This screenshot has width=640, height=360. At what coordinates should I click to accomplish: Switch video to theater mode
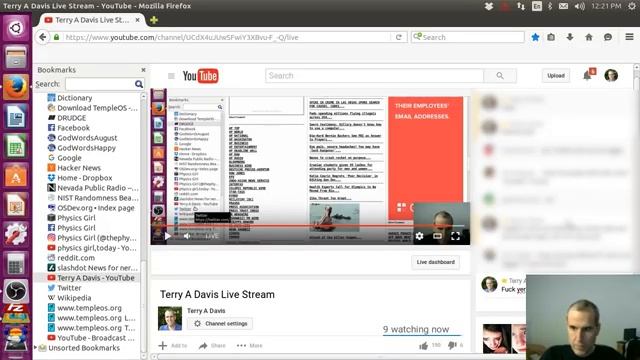point(437,236)
